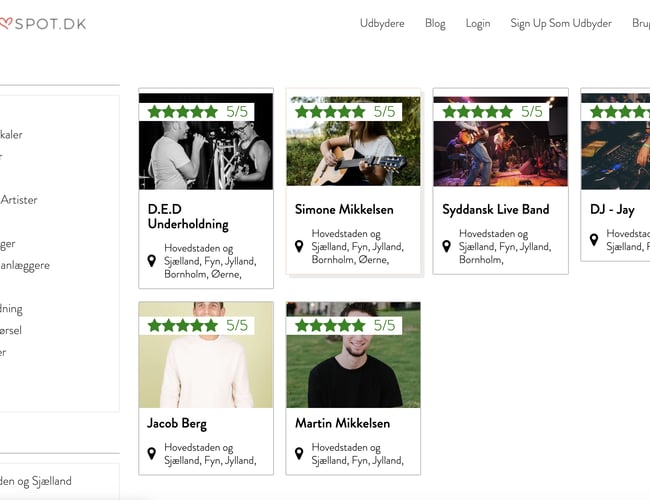Click location pin on Syddansk Live Band card

tap(446, 246)
